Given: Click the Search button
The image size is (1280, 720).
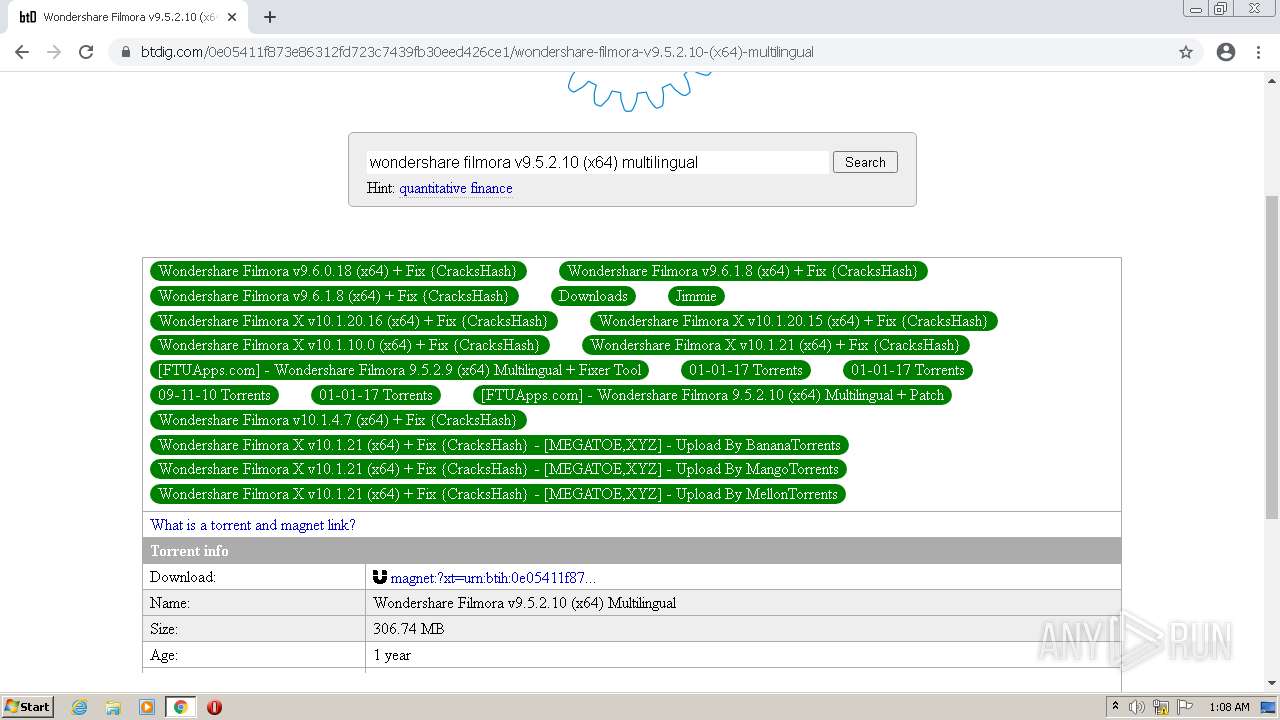Looking at the screenshot, I should click(865, 162).
